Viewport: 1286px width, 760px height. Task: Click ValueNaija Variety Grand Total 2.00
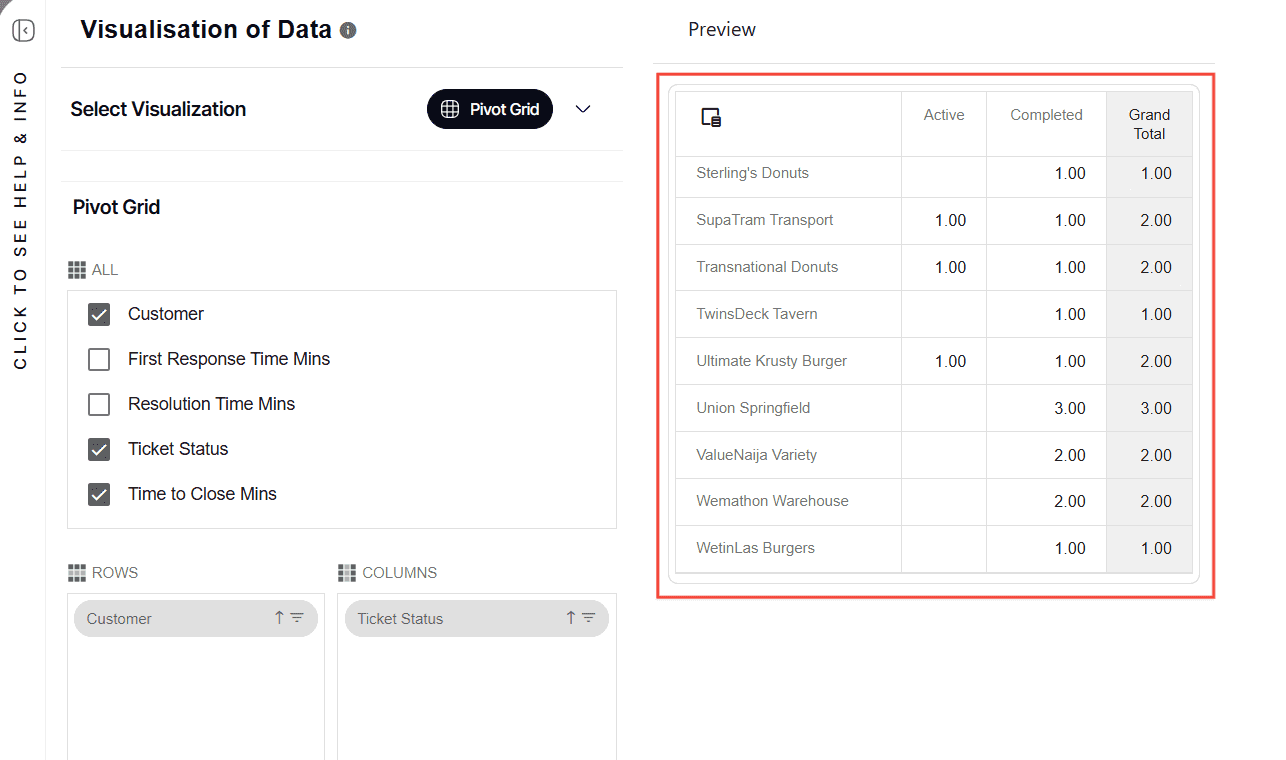[x=1156, y=455]
